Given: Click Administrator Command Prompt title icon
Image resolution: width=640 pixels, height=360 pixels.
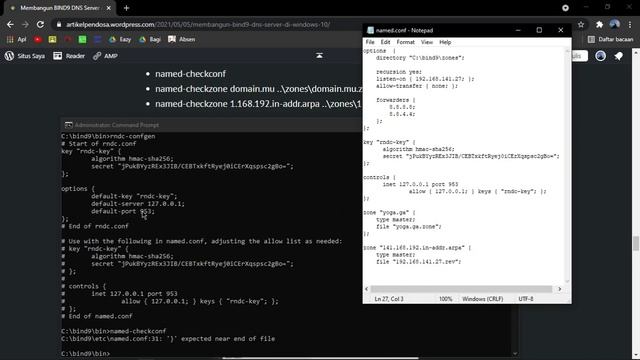Looking at the screenshot, I should 68,125.
